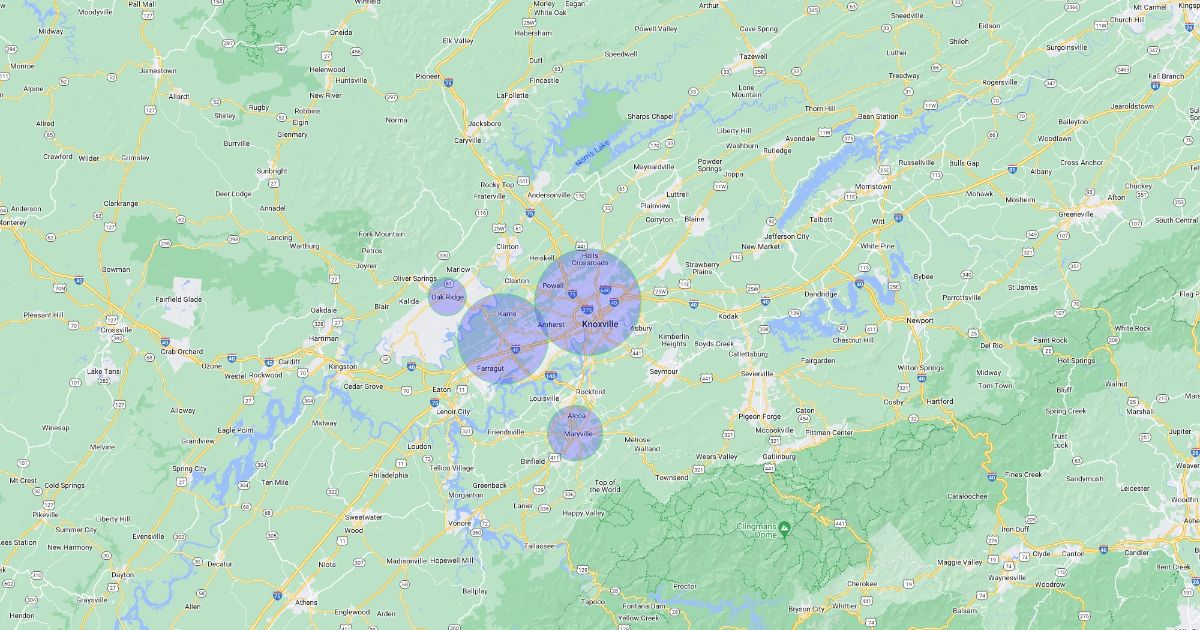This screenshot has width=1200, height=630.
Task: Click the Farragut label on the map
Action: (x=490, y=368)
